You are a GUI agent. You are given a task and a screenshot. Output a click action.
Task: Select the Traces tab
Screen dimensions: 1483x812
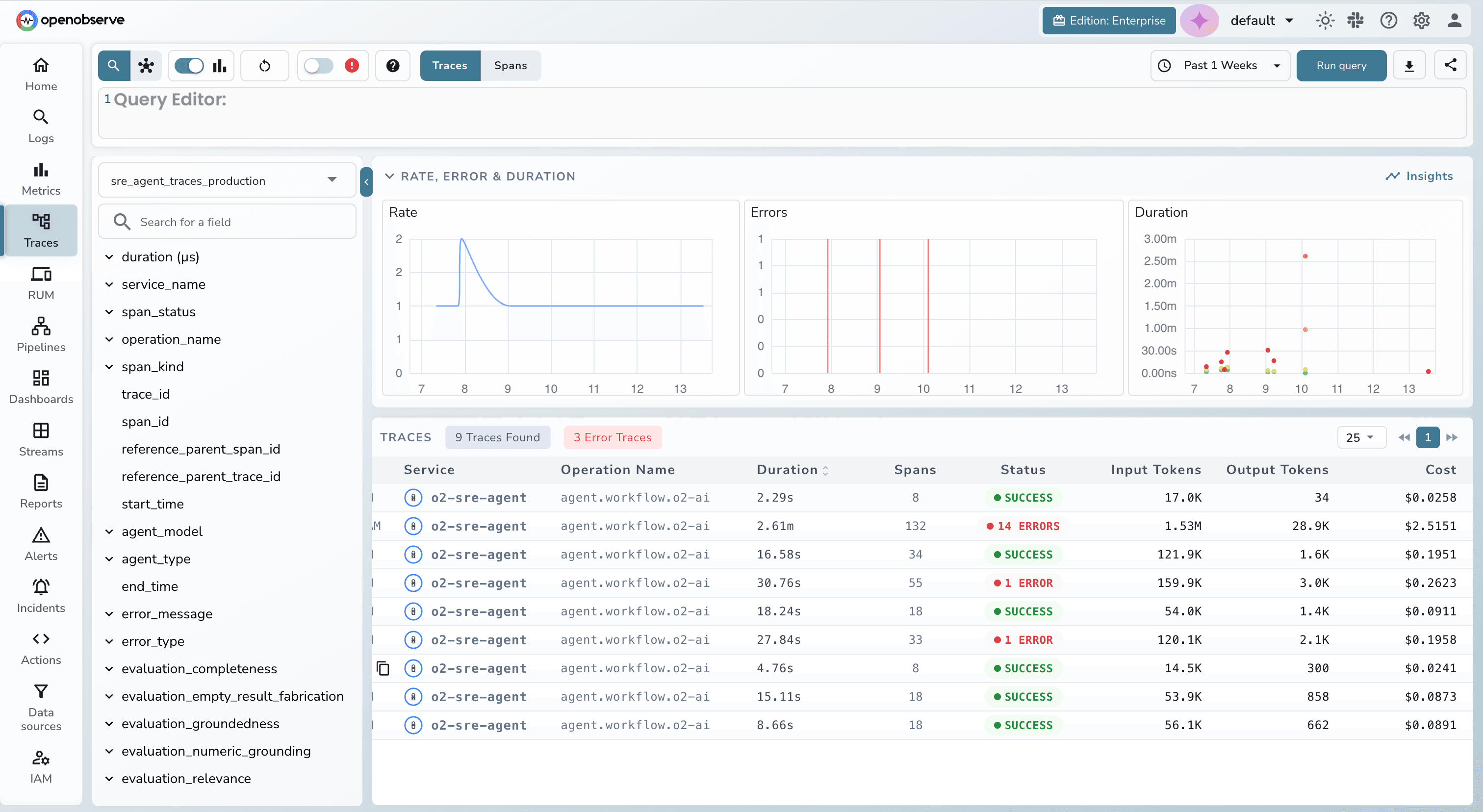tap(450, 66)
